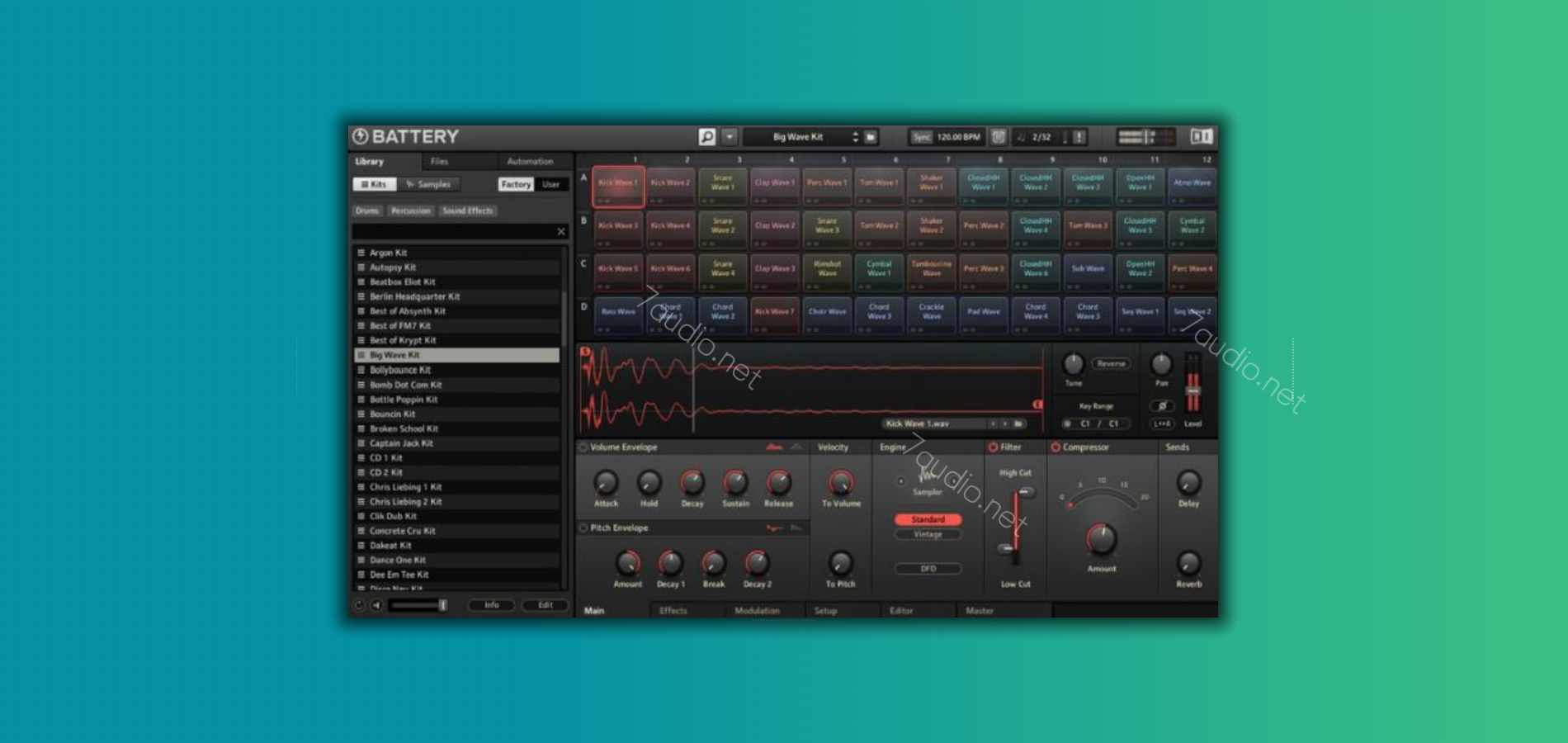1568x743 pixels.
Task: Open the search magnifier icon in header
Action: (x=706, y=137)
